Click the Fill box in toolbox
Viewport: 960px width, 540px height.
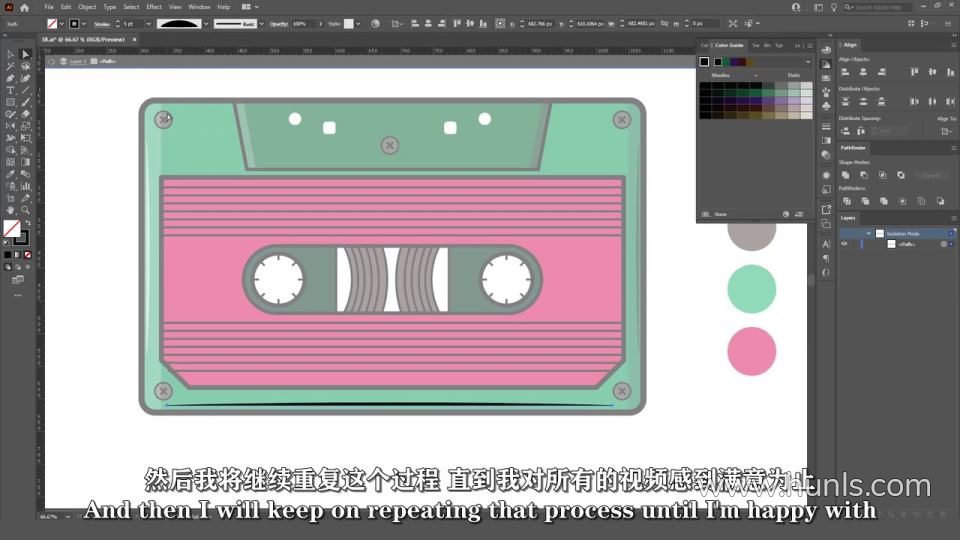pos(12,228)
